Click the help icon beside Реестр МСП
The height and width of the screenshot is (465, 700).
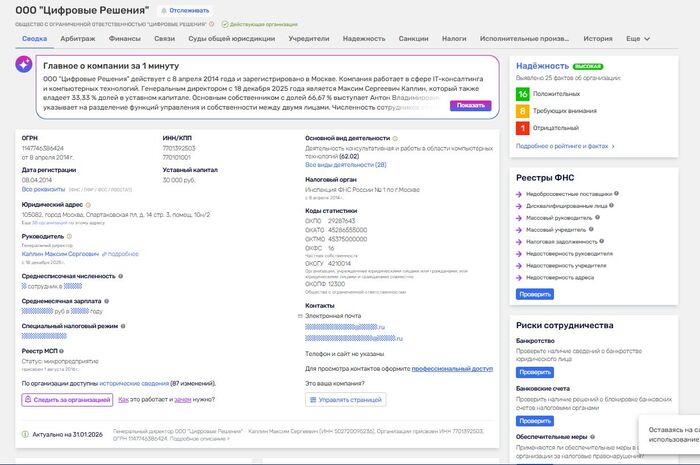pyautogui.click(x=62, y=352)
